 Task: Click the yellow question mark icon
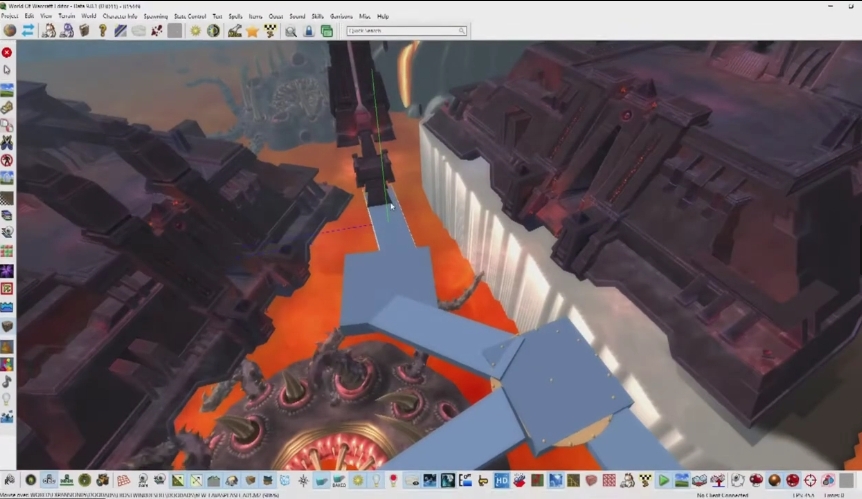tap(102, 31)
